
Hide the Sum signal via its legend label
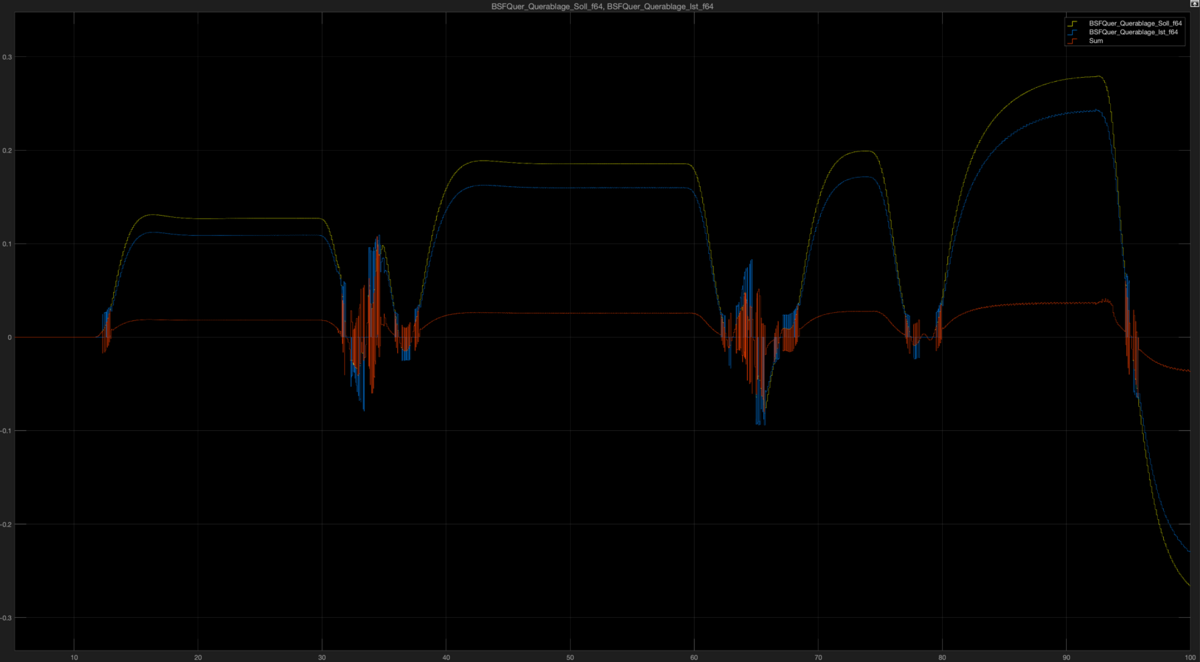[1097, 41]
